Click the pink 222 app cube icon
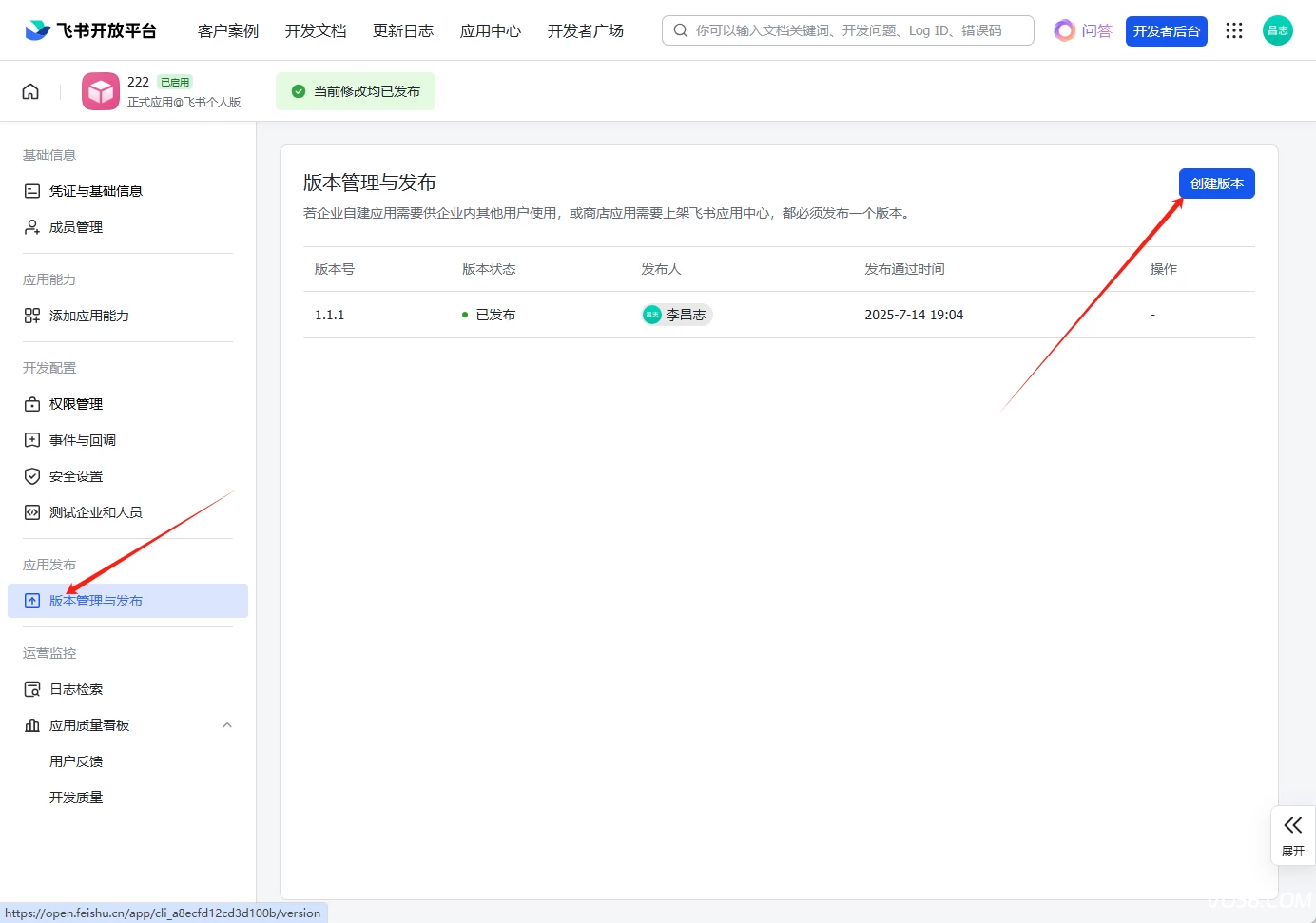The width and height of the screenshot is (1316, 923). pos(101,91)
